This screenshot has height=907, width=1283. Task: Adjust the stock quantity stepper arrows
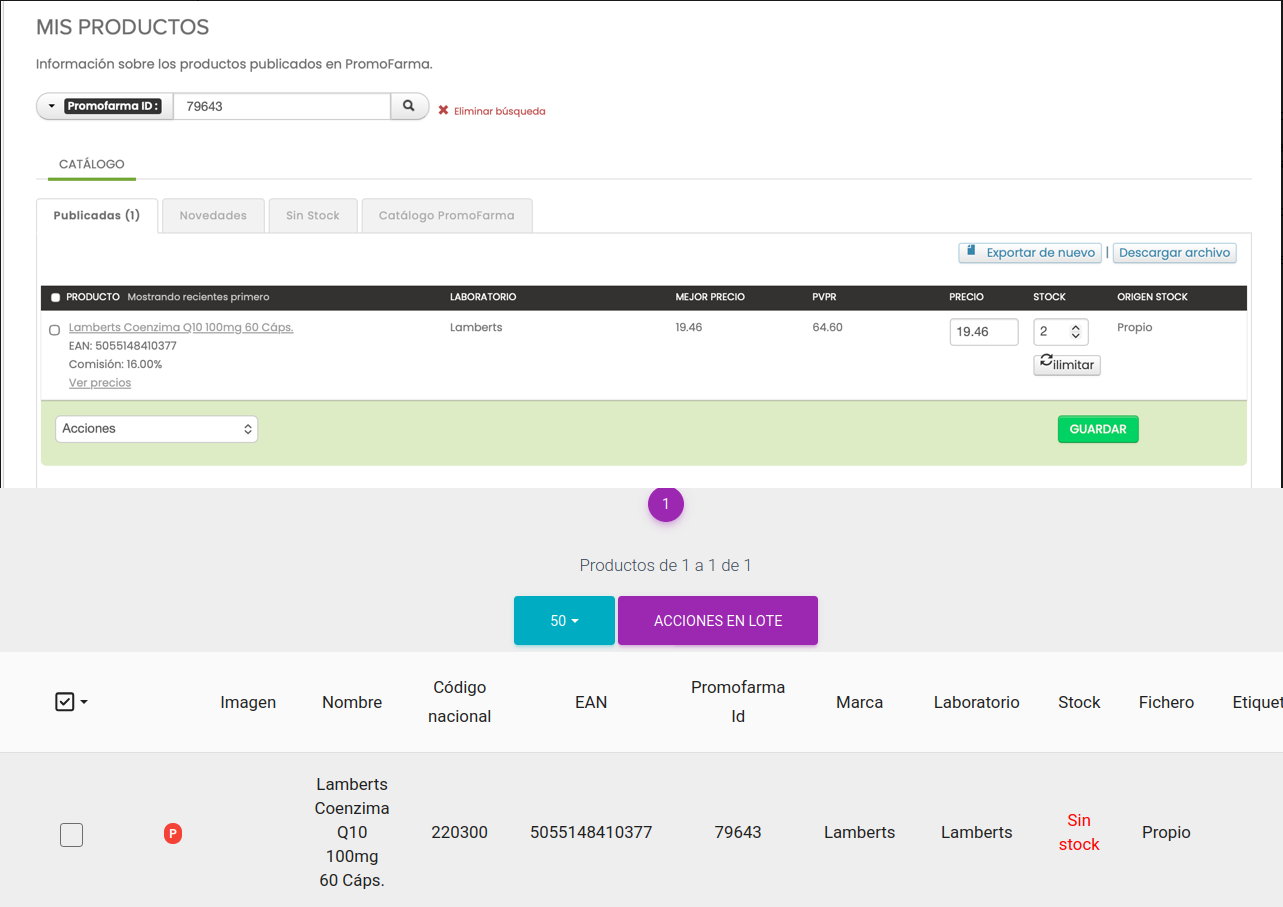click(1075, 332)
